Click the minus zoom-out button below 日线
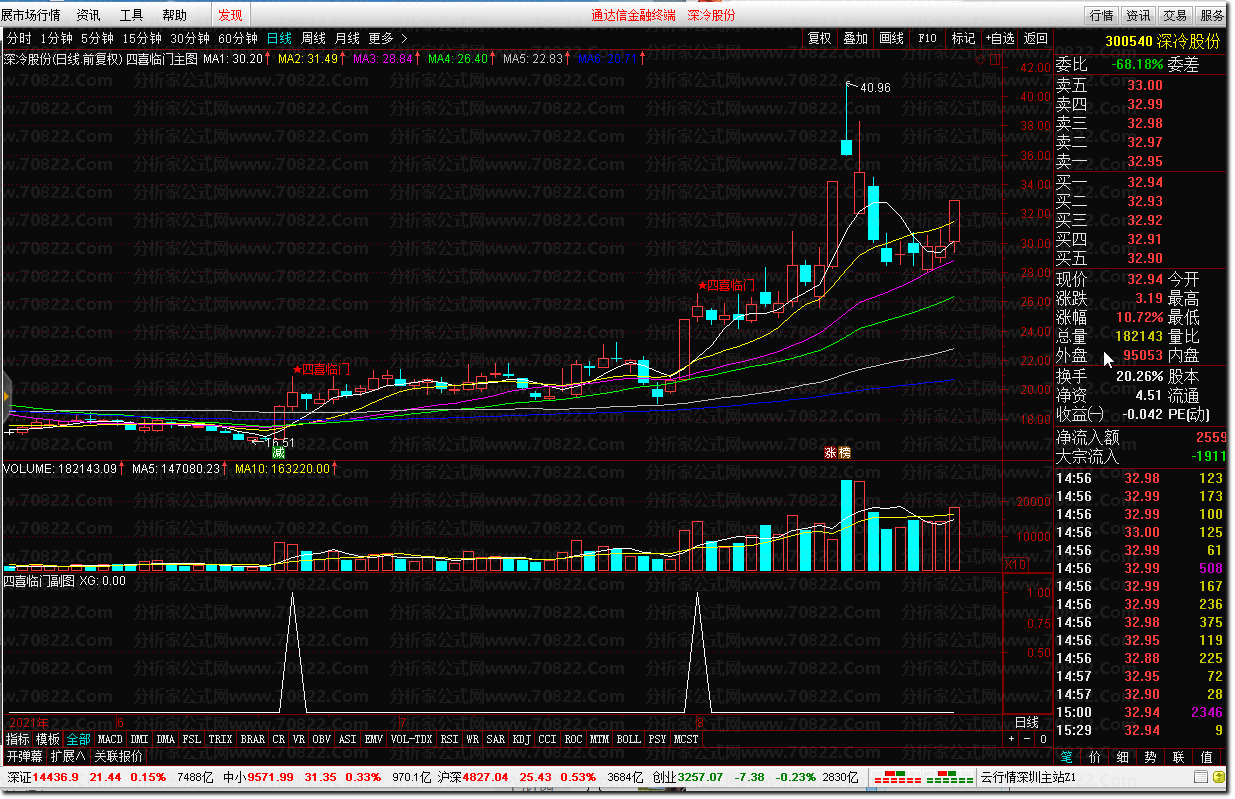 click(x=1025, y=739)
